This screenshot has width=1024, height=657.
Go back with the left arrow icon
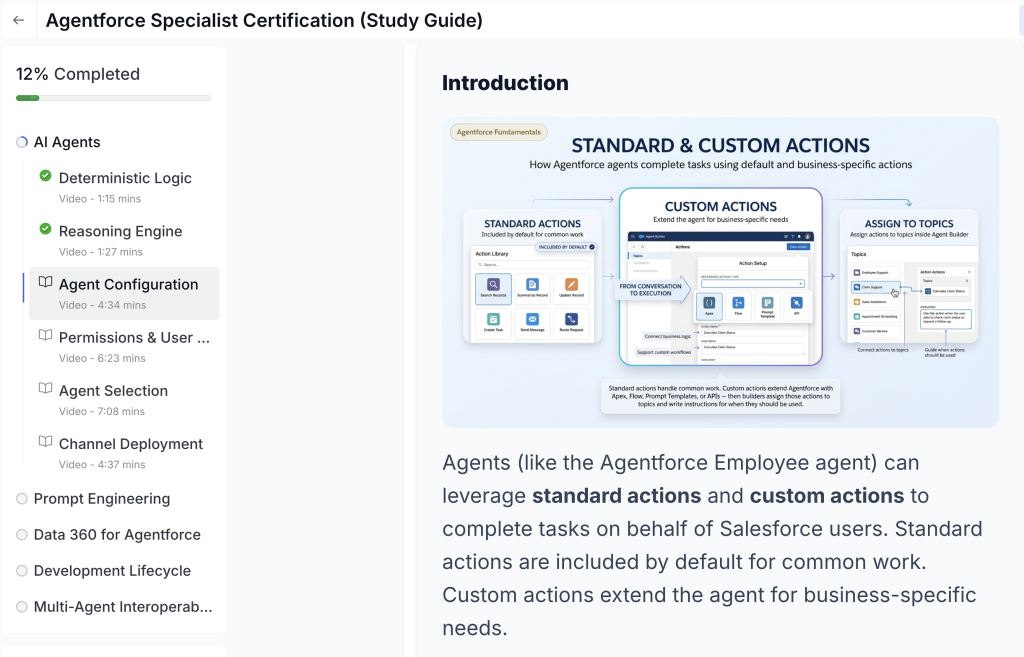[18, 20]
